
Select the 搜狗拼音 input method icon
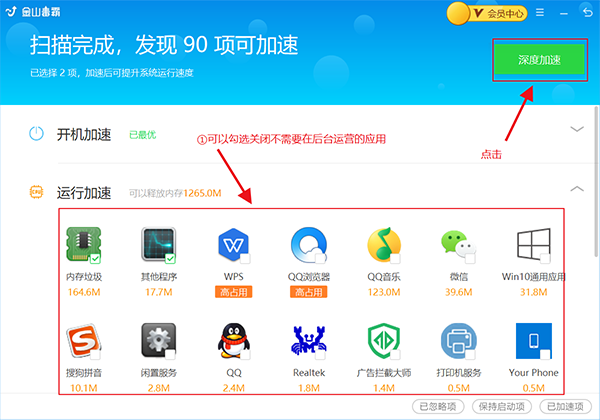pos(83,341)
